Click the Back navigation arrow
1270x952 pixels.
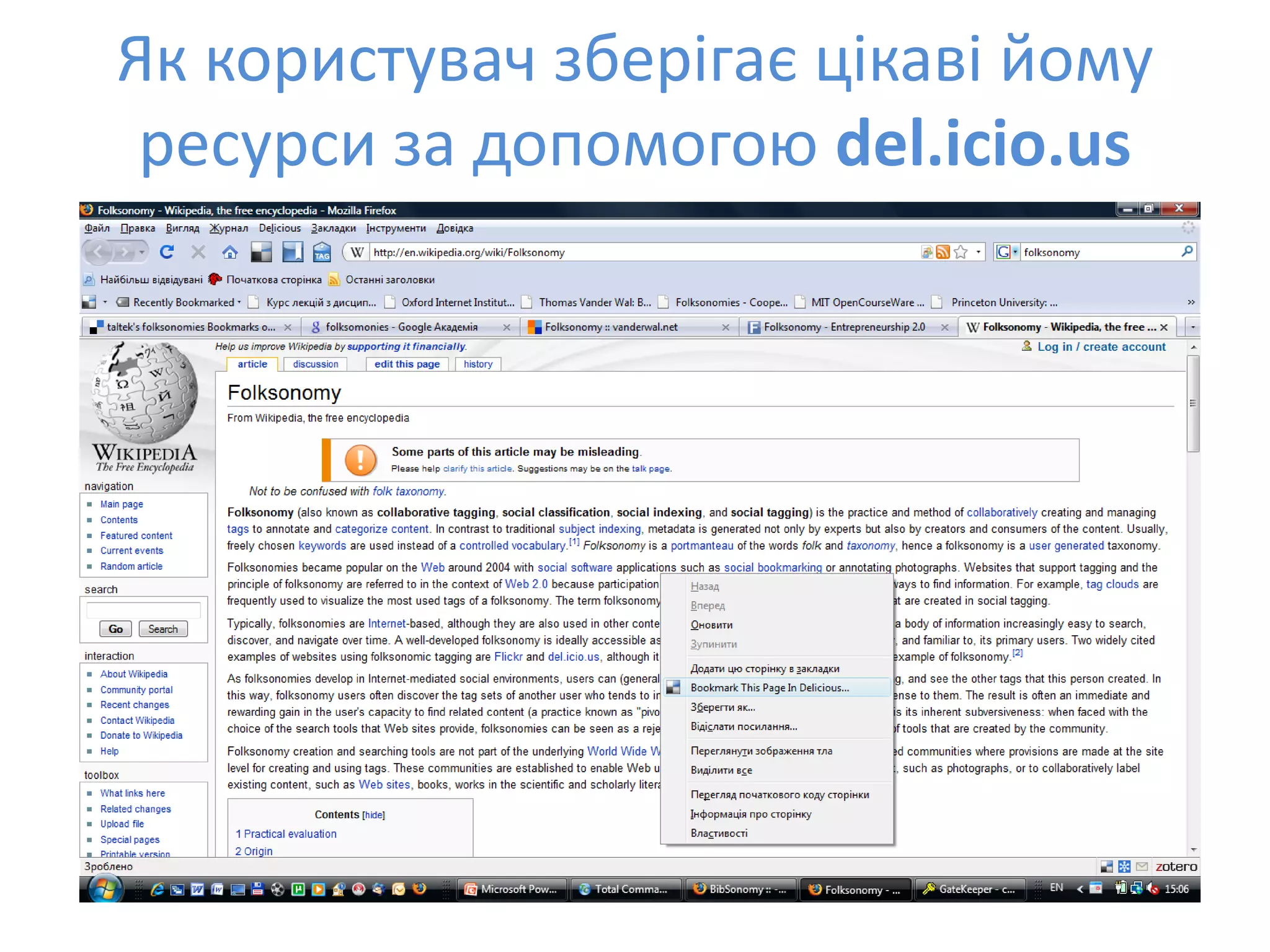[x=98, y=252]
